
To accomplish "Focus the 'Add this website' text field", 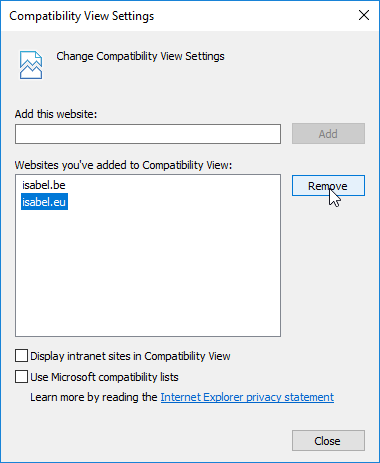I will tap(148, 134).
